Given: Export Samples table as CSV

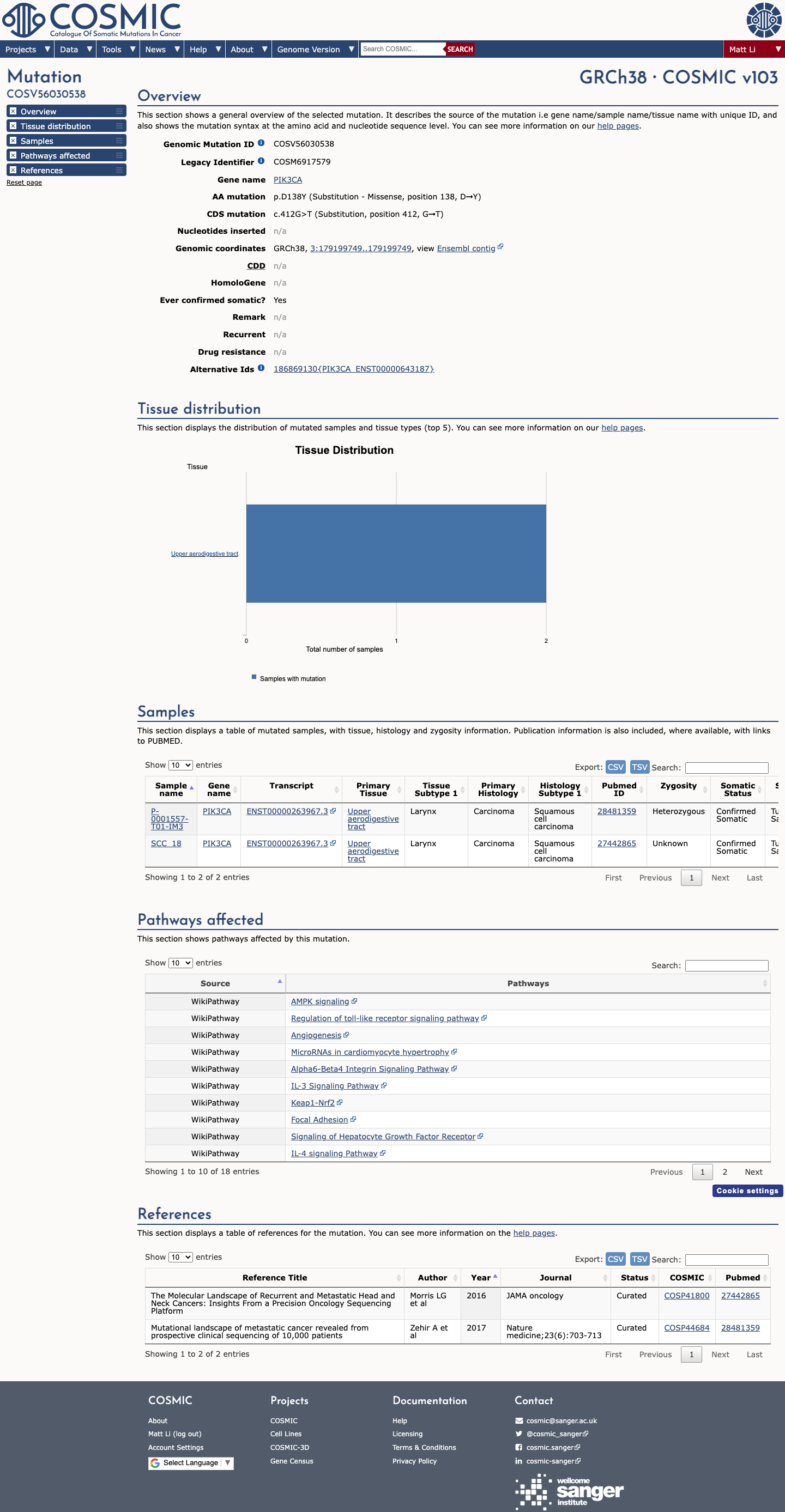Looking at the screenshot, I should click(x=615, y=767).
